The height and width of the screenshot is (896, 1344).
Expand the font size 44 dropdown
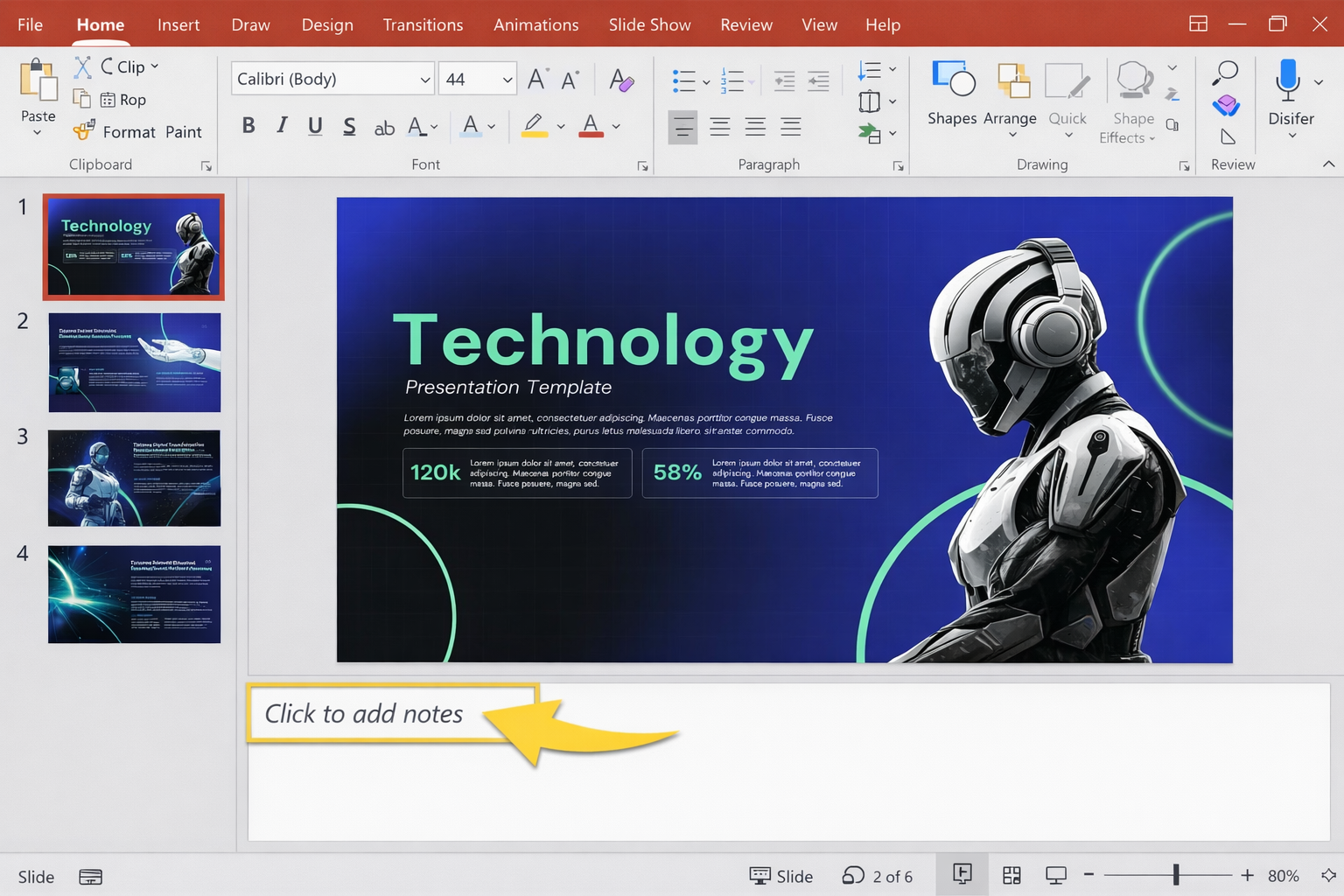pyautogui.click(x=507, y=80)
